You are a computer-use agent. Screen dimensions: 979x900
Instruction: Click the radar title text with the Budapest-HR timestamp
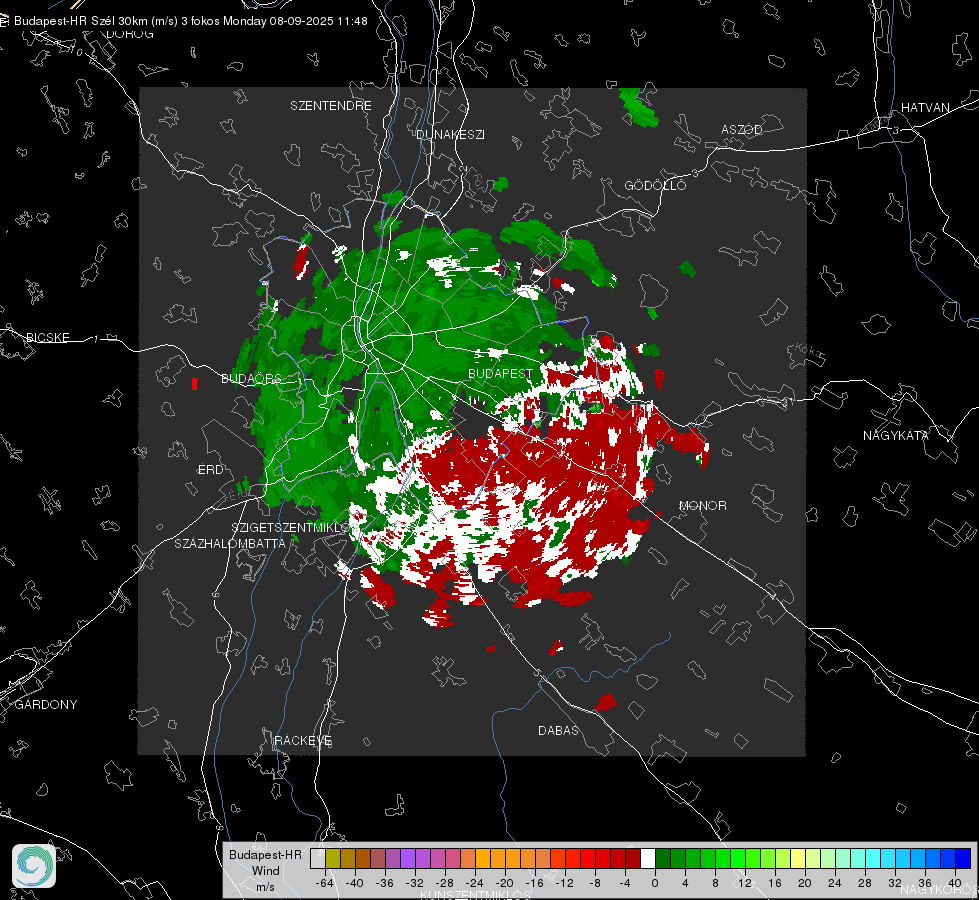coord(190,21)
